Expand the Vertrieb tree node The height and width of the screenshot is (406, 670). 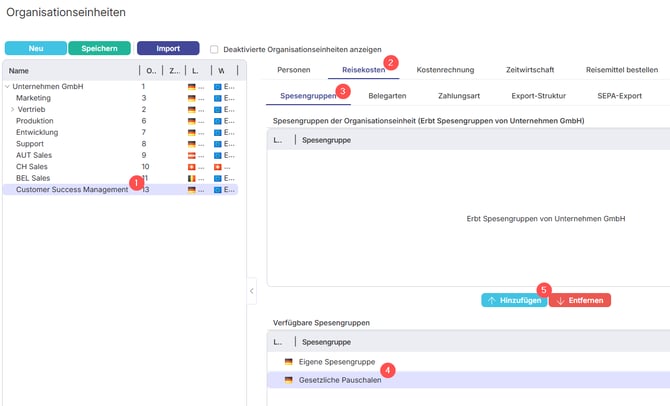tap(13, 109)
